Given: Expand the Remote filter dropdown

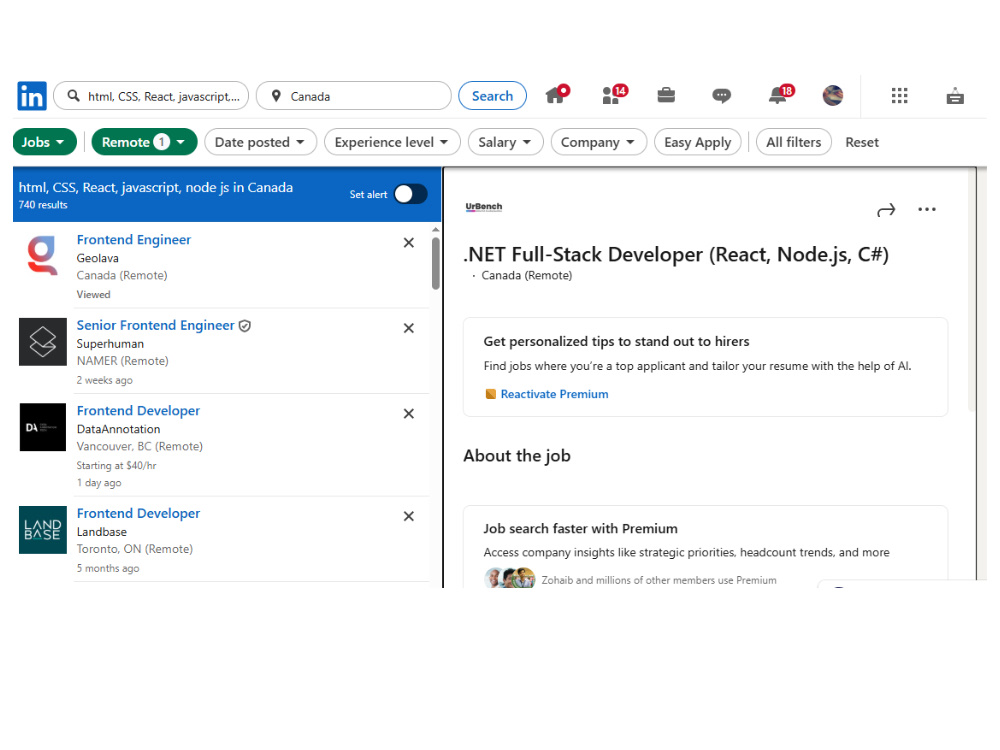Looking at the screenshot, I should click(x=145, y=142).
